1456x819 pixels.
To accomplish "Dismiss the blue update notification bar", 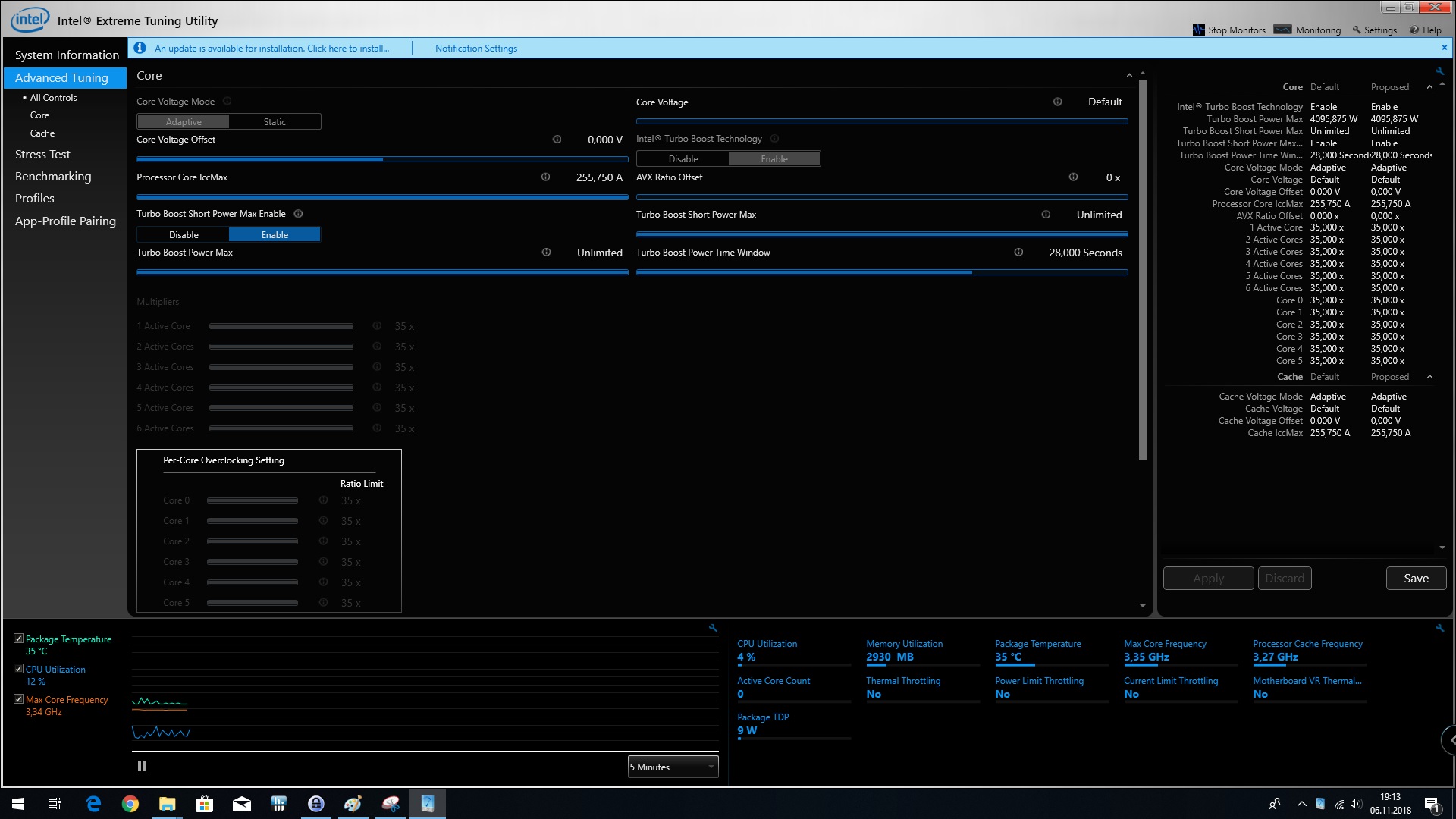I will 1444,47.
